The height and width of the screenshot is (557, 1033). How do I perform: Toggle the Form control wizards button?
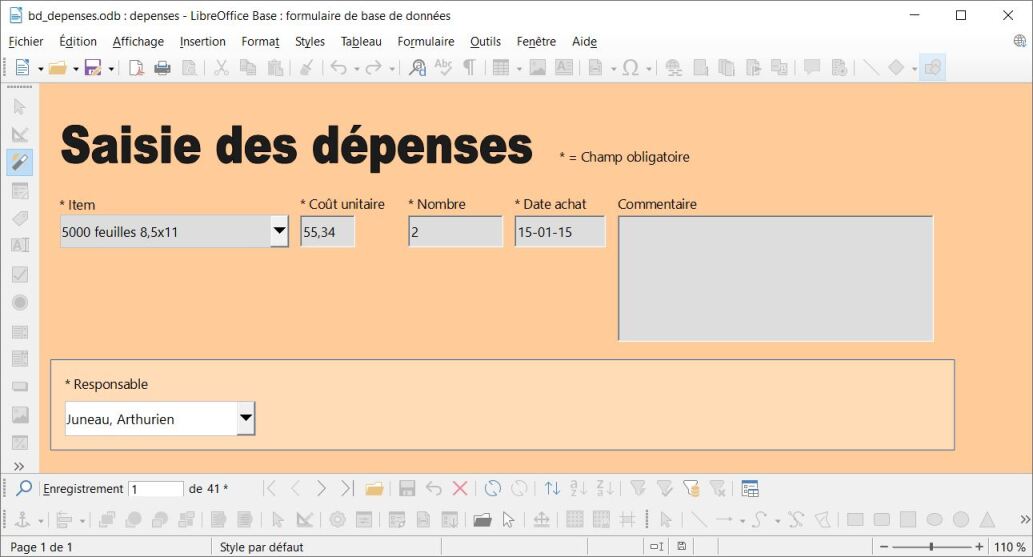pos(20,162)
